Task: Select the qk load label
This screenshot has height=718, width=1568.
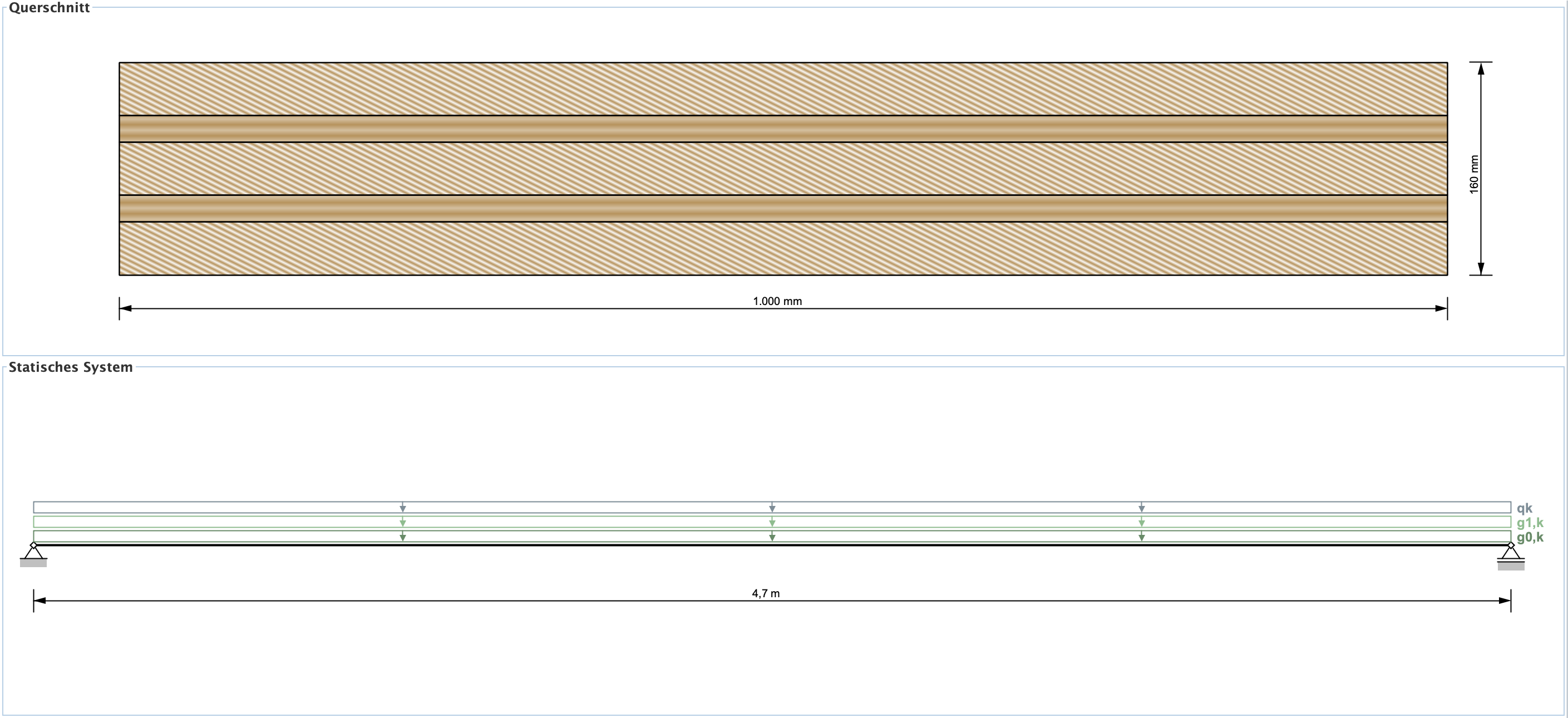Action: [1524, 508]
